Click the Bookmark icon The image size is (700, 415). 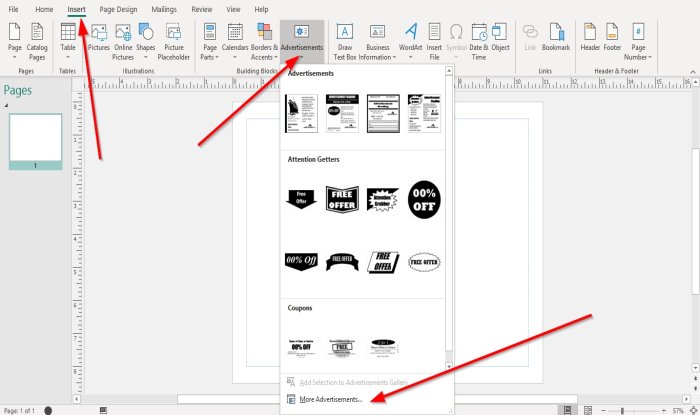point(555,37)
